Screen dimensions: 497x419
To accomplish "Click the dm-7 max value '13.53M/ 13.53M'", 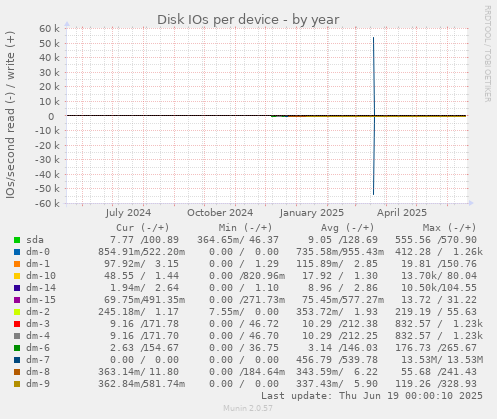I will (x=442, y=360).
